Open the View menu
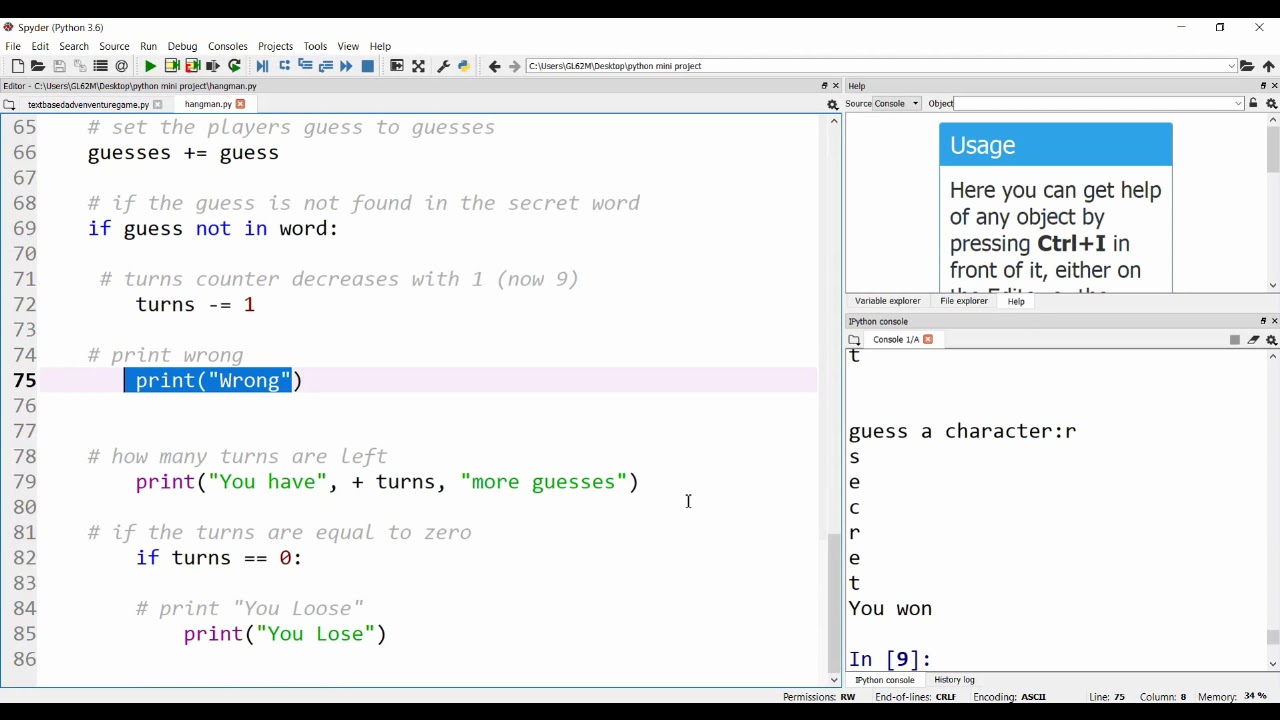This screenshot has height=720, width=1280. point(348,46)
